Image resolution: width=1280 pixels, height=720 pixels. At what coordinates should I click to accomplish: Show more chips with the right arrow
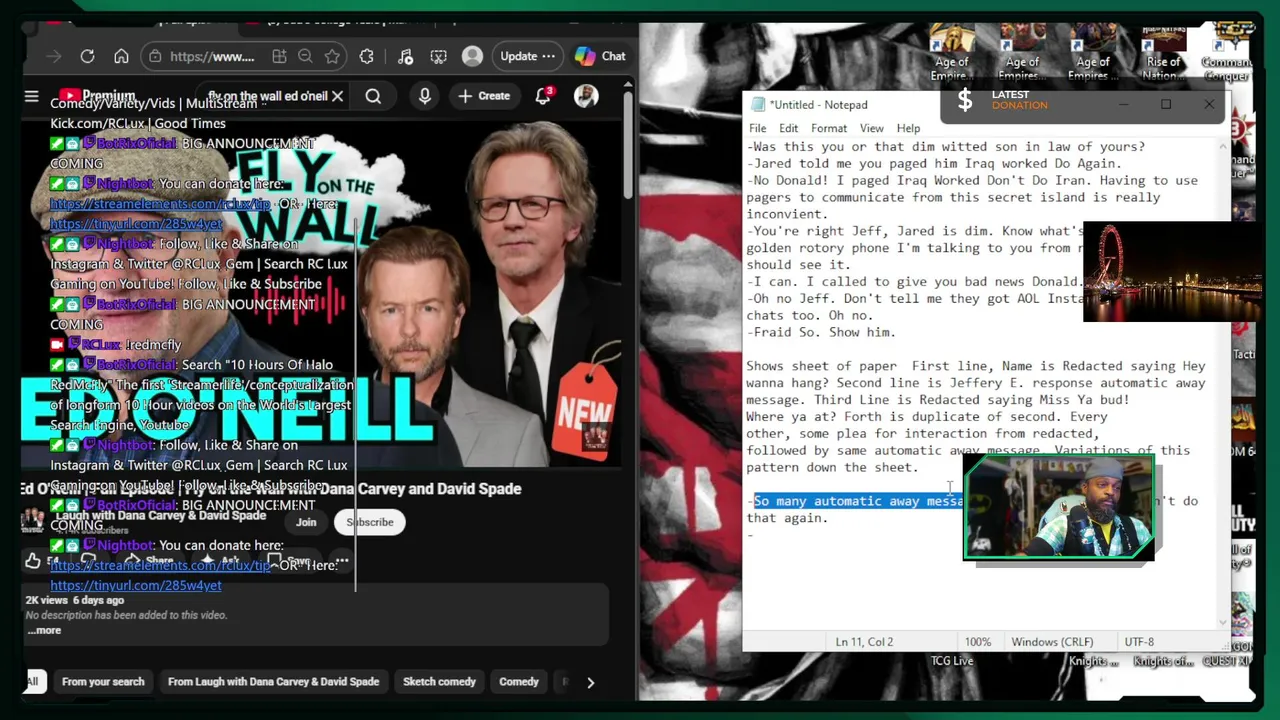pyautogui.click(x=590, y=682)
